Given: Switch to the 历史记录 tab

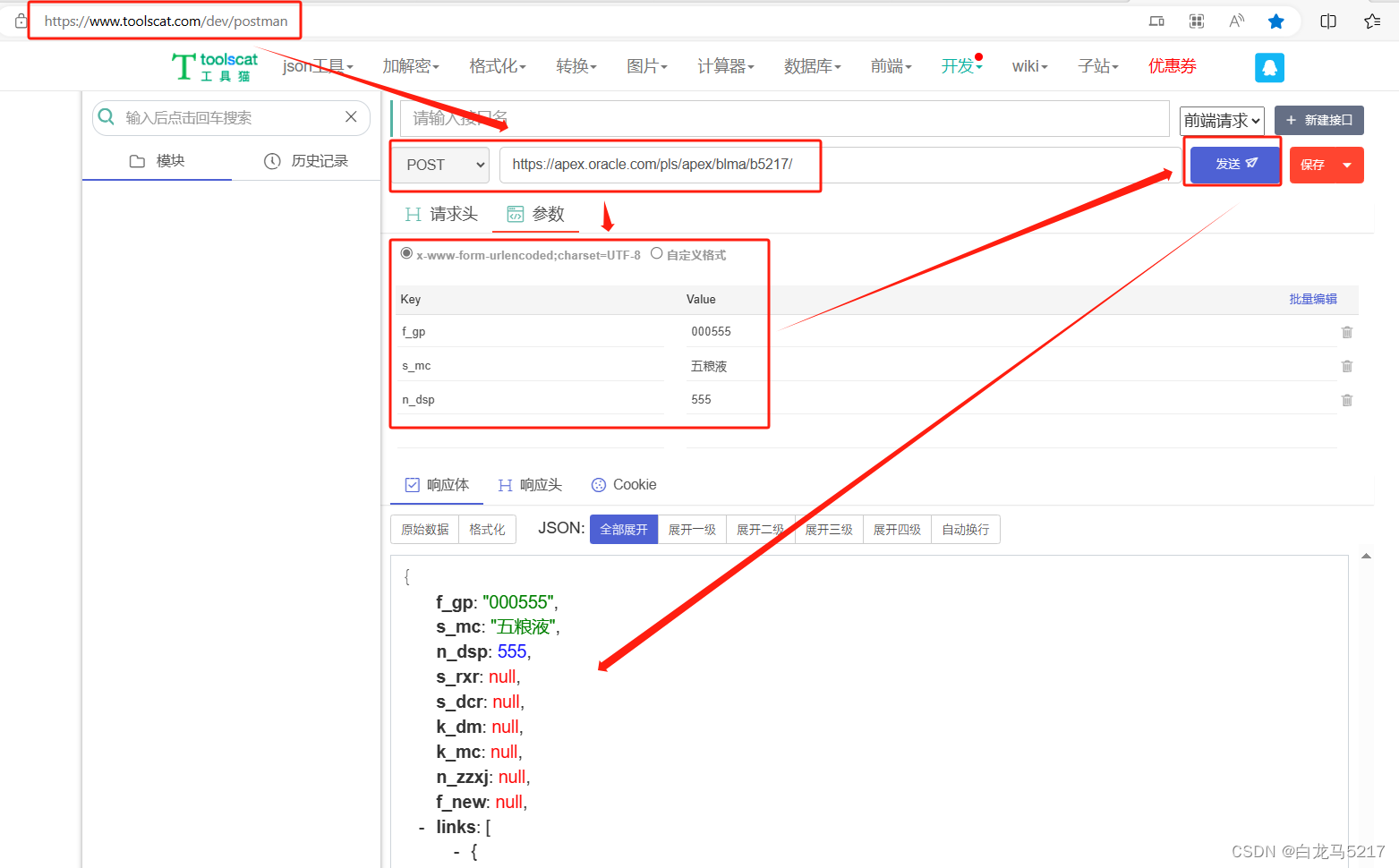Looking at the screenshot, I should tap(306, 161).
